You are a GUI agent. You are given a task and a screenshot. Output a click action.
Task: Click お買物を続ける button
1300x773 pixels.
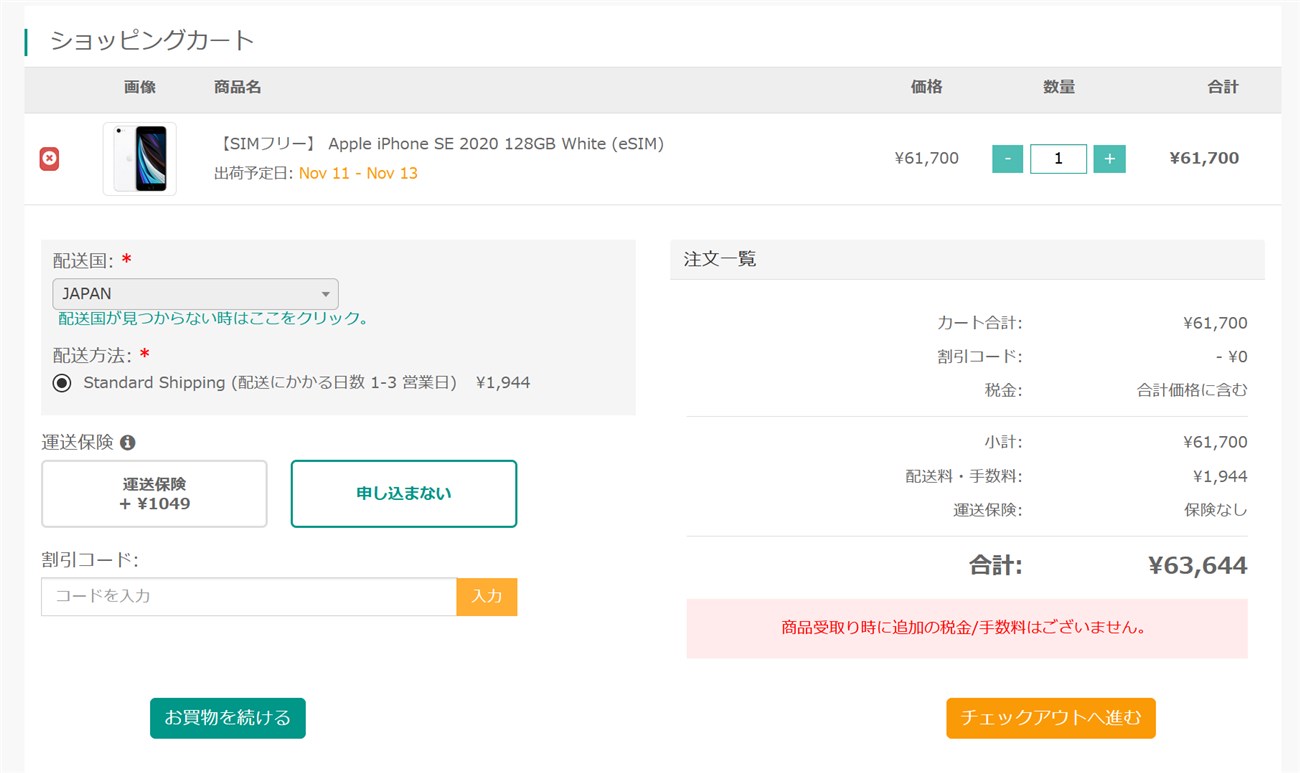pyautogui.click(x=228, y=718)
